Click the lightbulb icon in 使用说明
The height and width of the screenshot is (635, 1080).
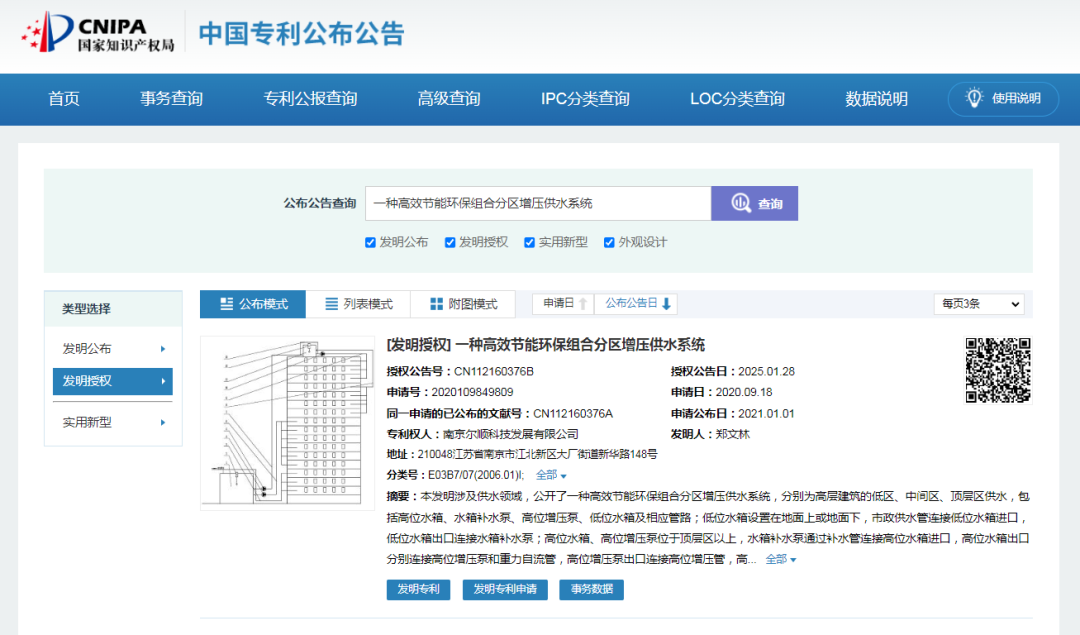point(973,98)
